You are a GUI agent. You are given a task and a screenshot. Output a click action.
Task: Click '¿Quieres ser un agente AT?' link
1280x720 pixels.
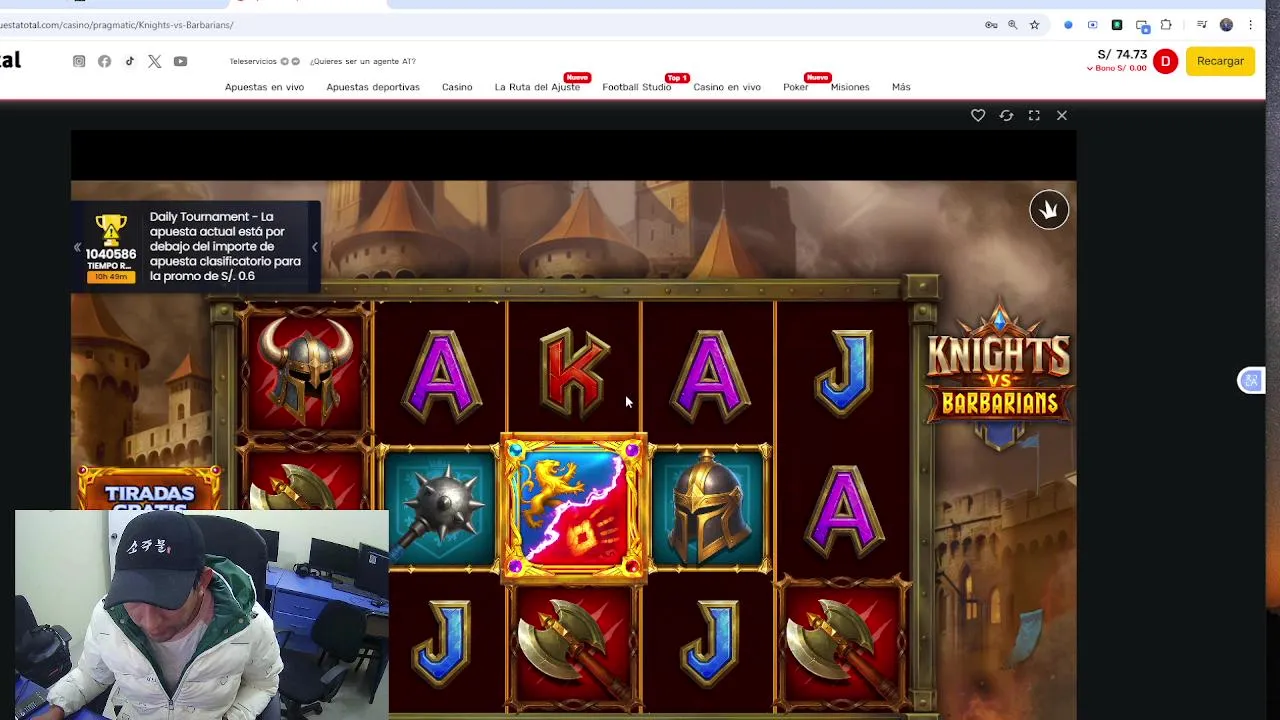[362, 61]
